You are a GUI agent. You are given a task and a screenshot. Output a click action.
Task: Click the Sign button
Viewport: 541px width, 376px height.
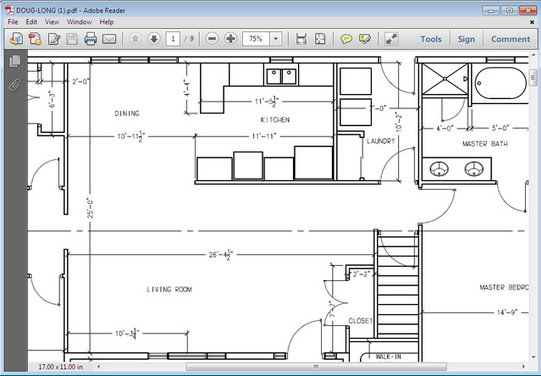466,39
